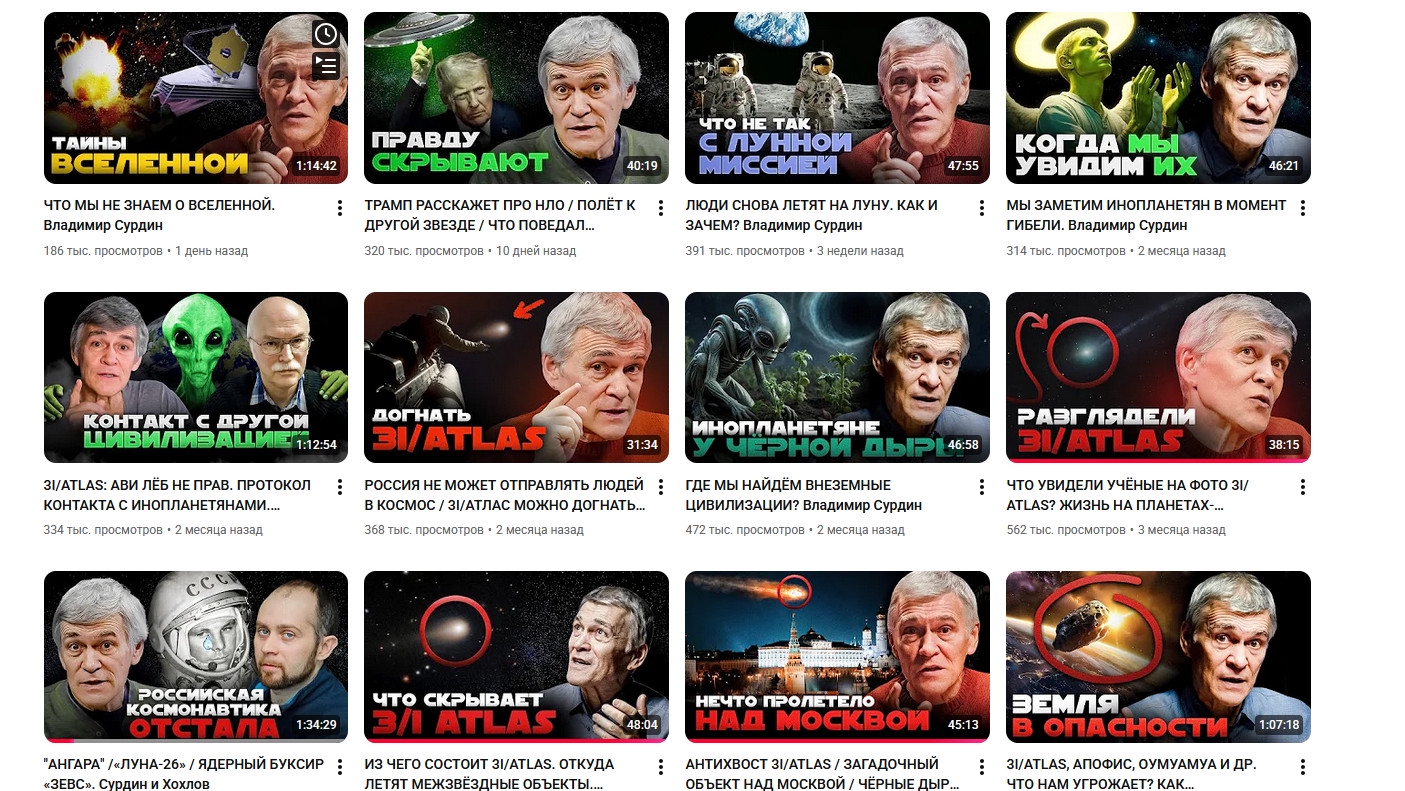
Task: Open the ТАЙНЫ ВСЕЛЕННОЙ video thumbnail
Action: click(196, 98)
